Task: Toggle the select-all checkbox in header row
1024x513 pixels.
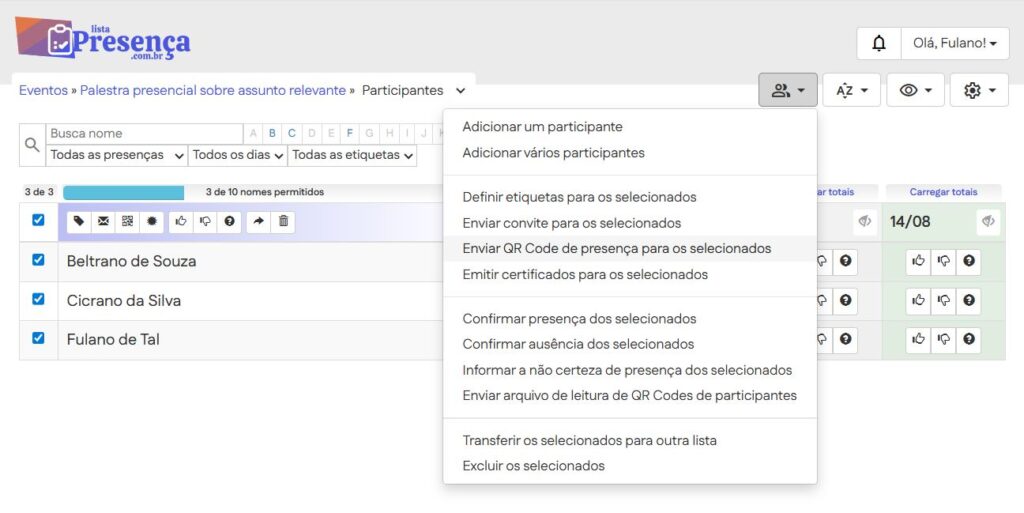Action: click(39, 220)
